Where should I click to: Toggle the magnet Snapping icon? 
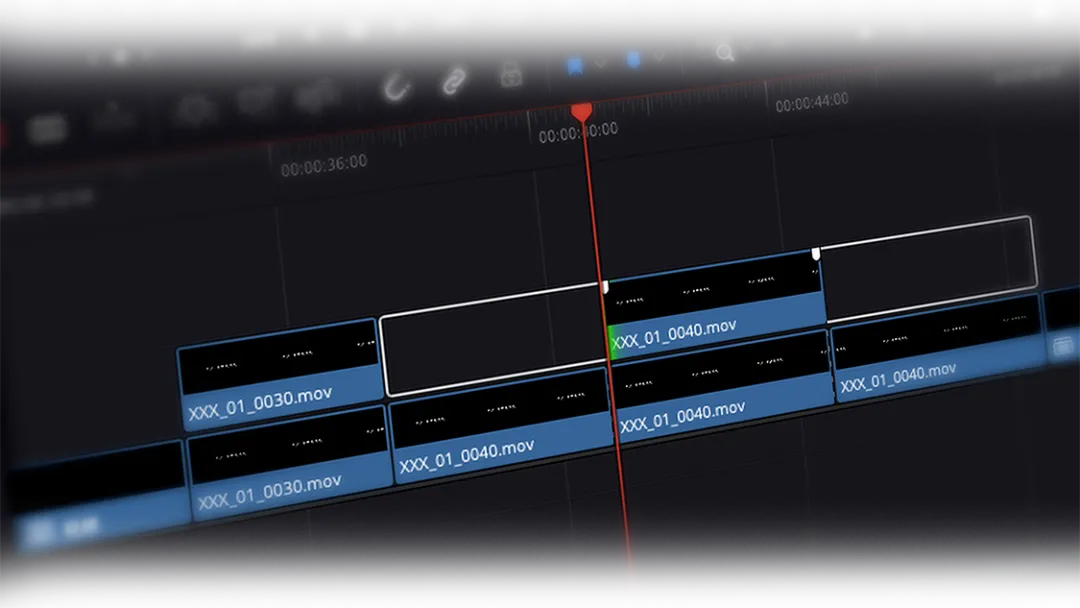pos(395,87)
